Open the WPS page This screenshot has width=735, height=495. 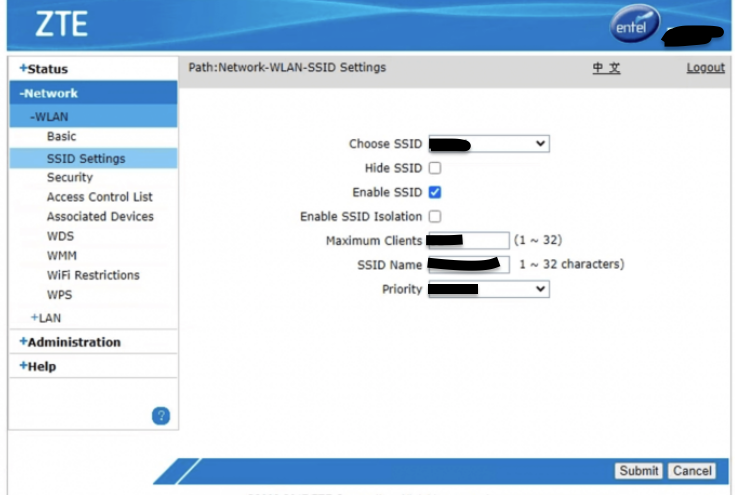(60, 295)
